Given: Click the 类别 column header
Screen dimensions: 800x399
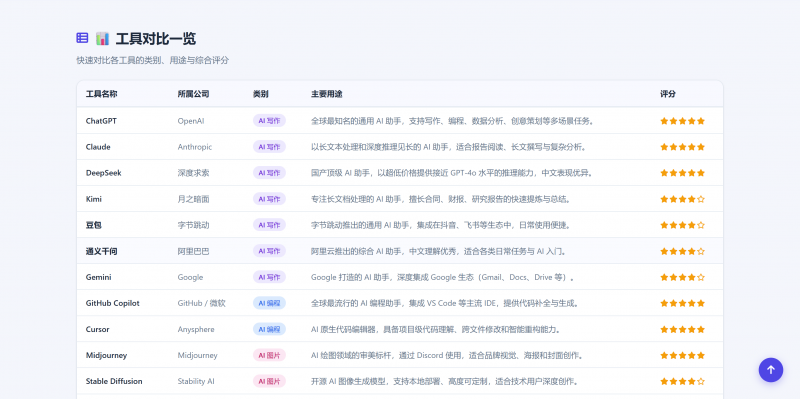Looking at the screenshot, I should point(261,94).
